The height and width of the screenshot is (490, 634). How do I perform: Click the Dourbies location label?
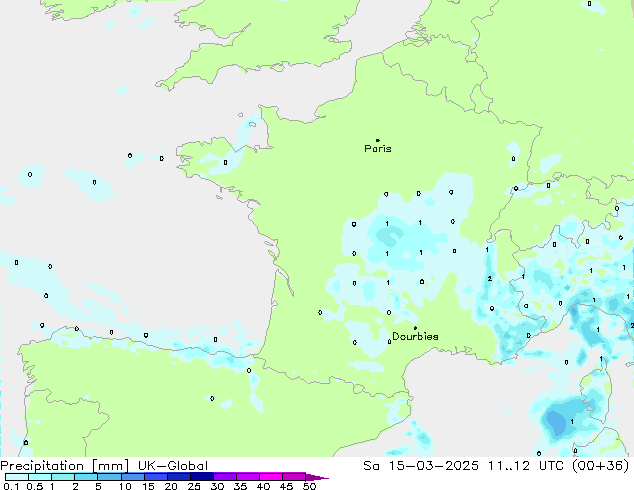[415, 336]
